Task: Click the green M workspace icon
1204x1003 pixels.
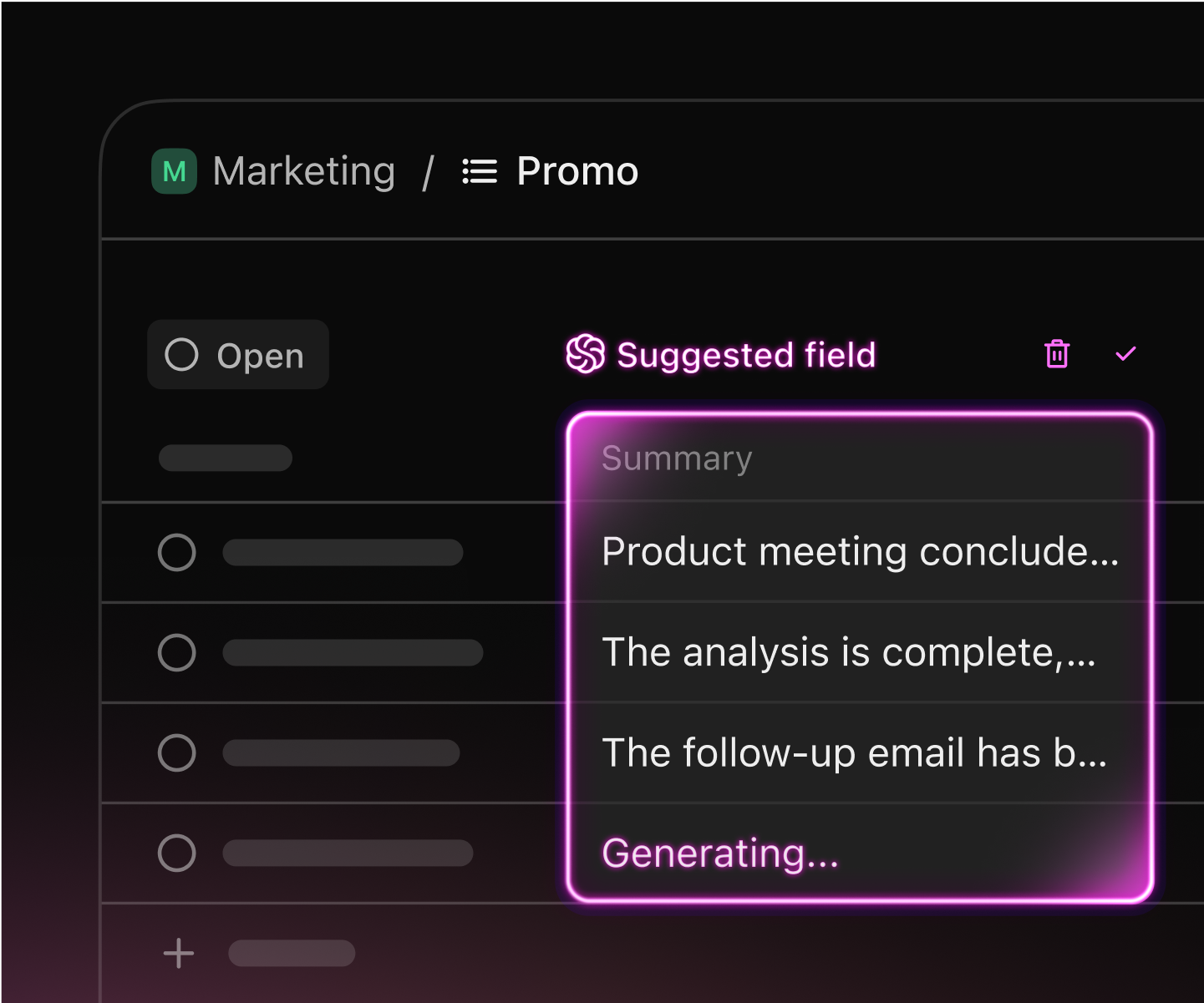Action: tap(174, 171)
